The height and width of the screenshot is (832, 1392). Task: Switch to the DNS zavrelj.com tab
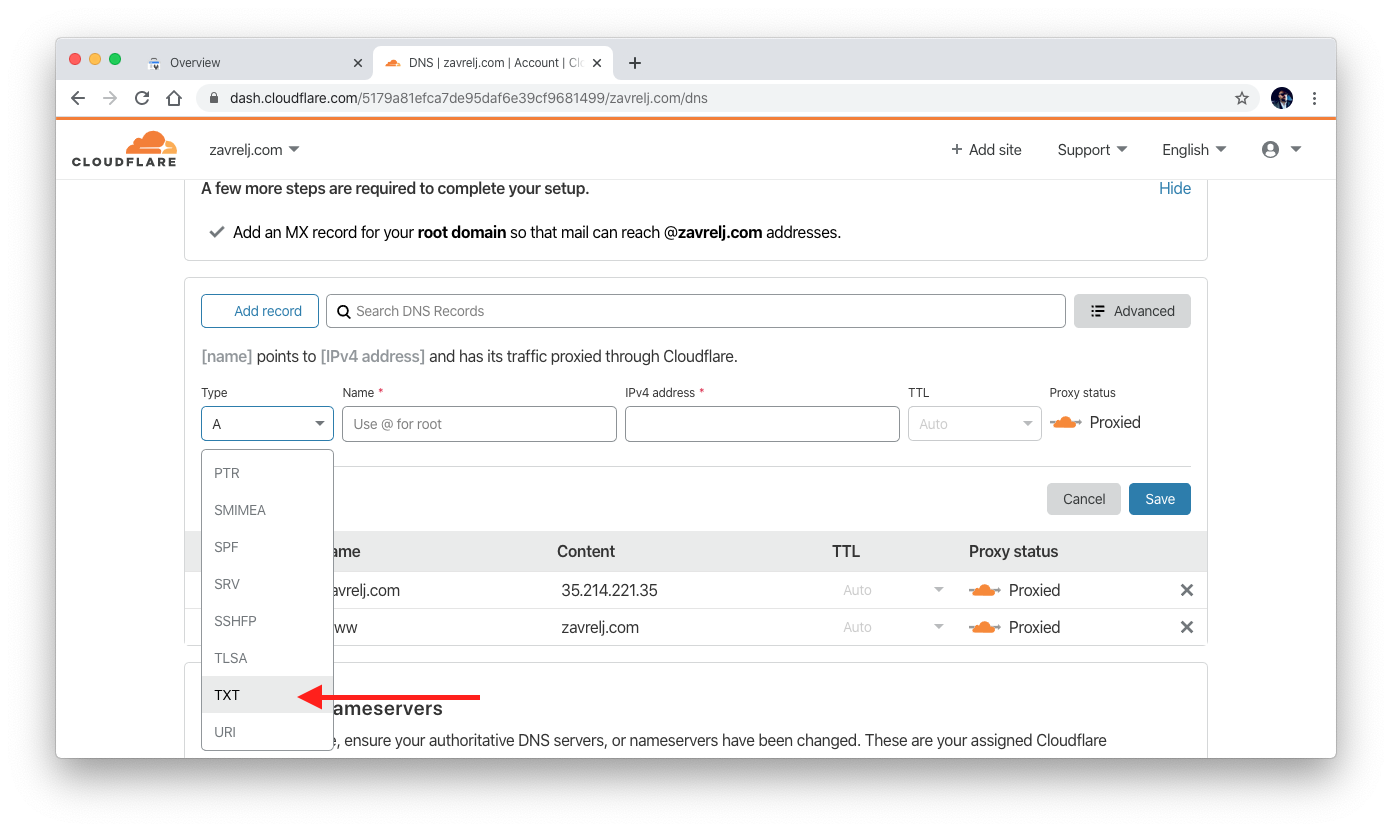492,63
